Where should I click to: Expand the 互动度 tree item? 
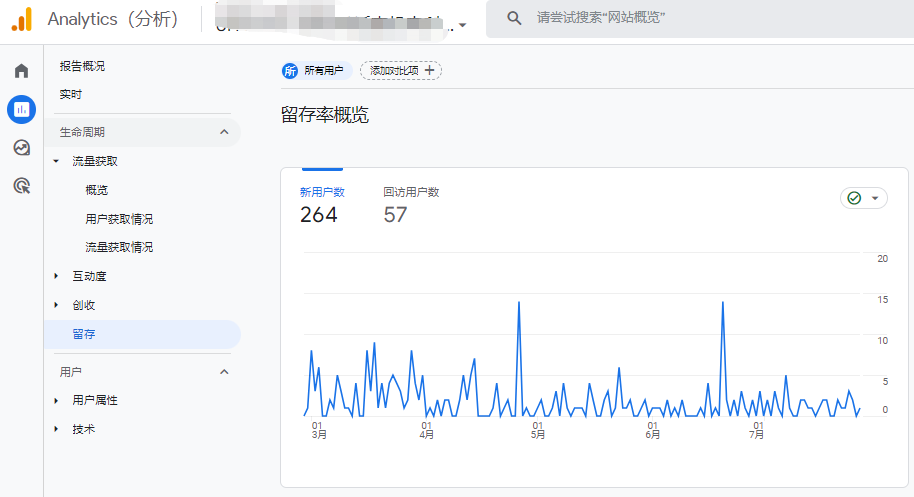[x=56, y=276]
